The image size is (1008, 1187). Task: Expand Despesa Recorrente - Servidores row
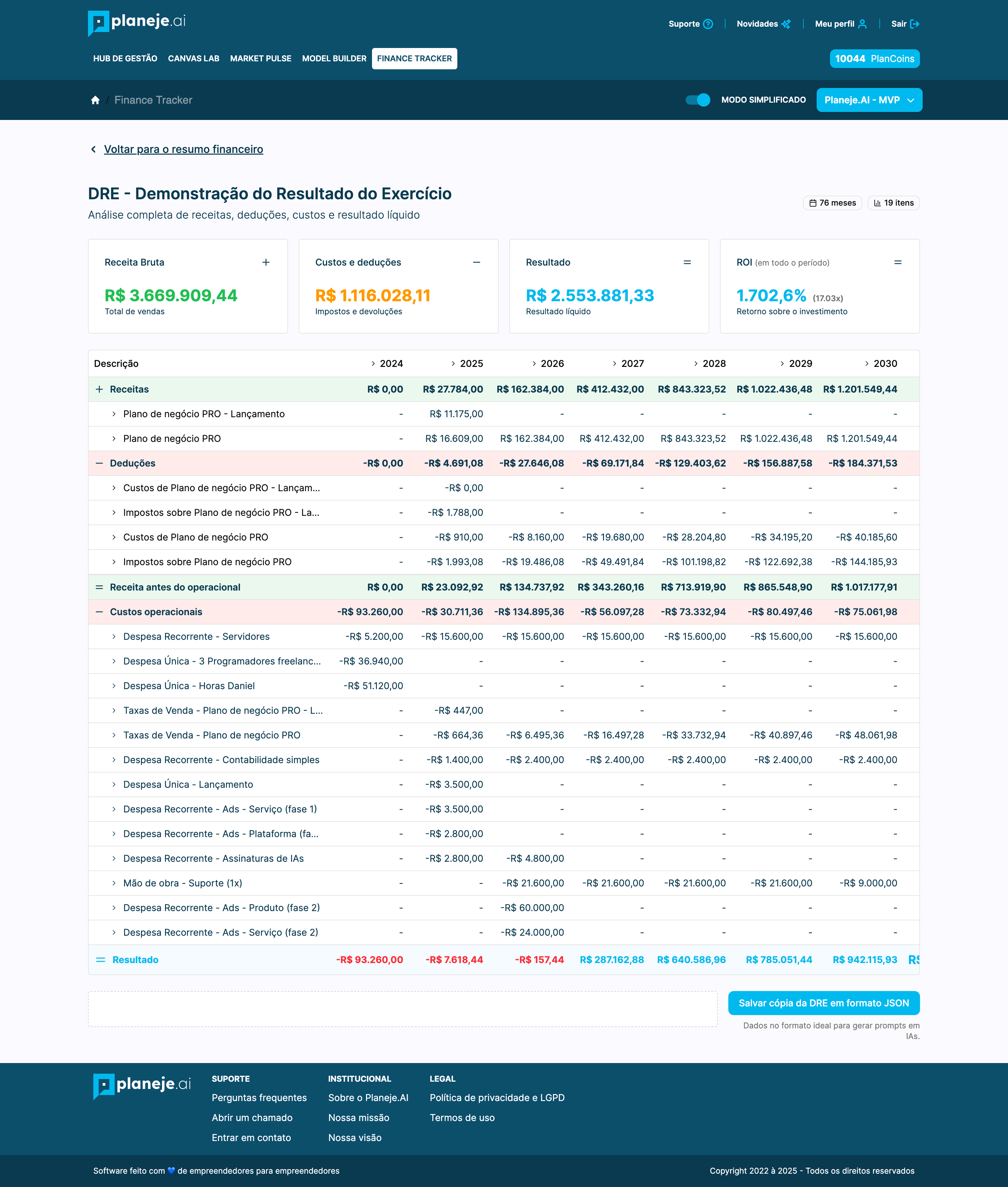coord(114,636)
